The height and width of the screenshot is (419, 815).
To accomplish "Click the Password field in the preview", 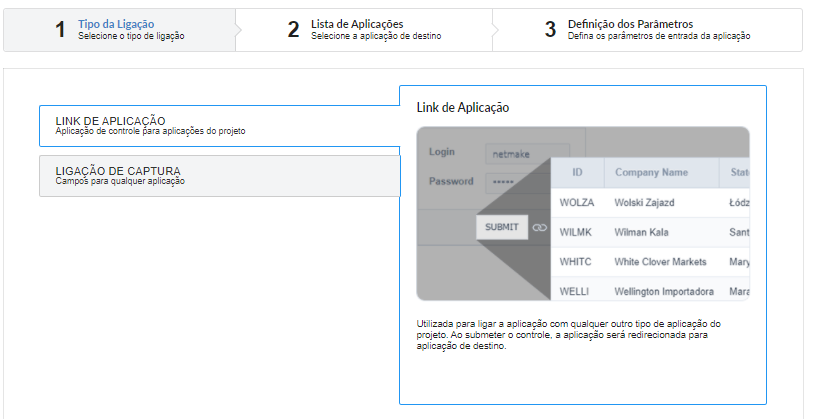I will click(x=518, y=182).
